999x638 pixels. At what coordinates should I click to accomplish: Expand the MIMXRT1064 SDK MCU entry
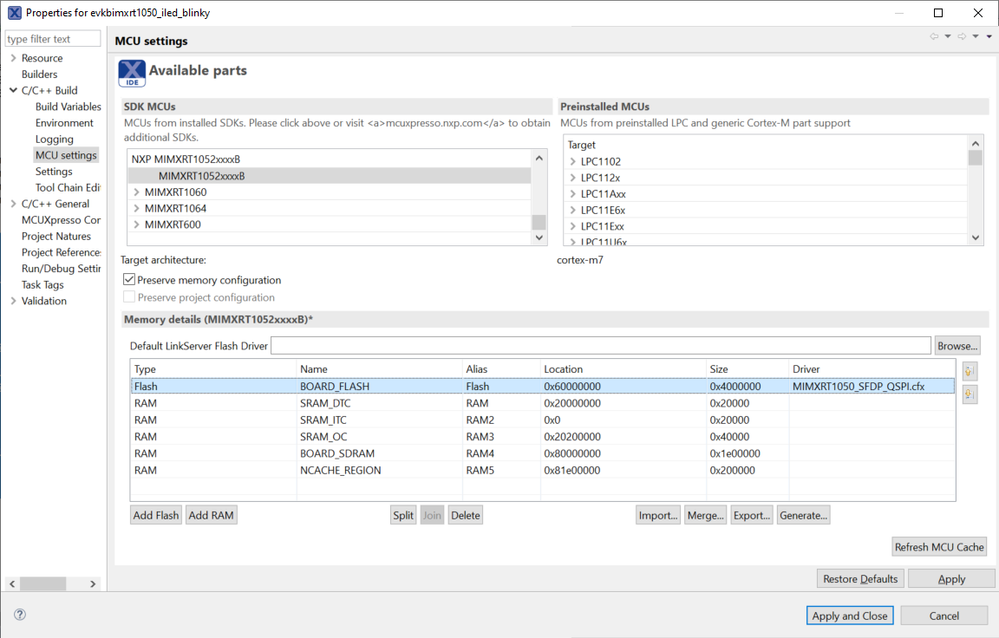(136, 208)
